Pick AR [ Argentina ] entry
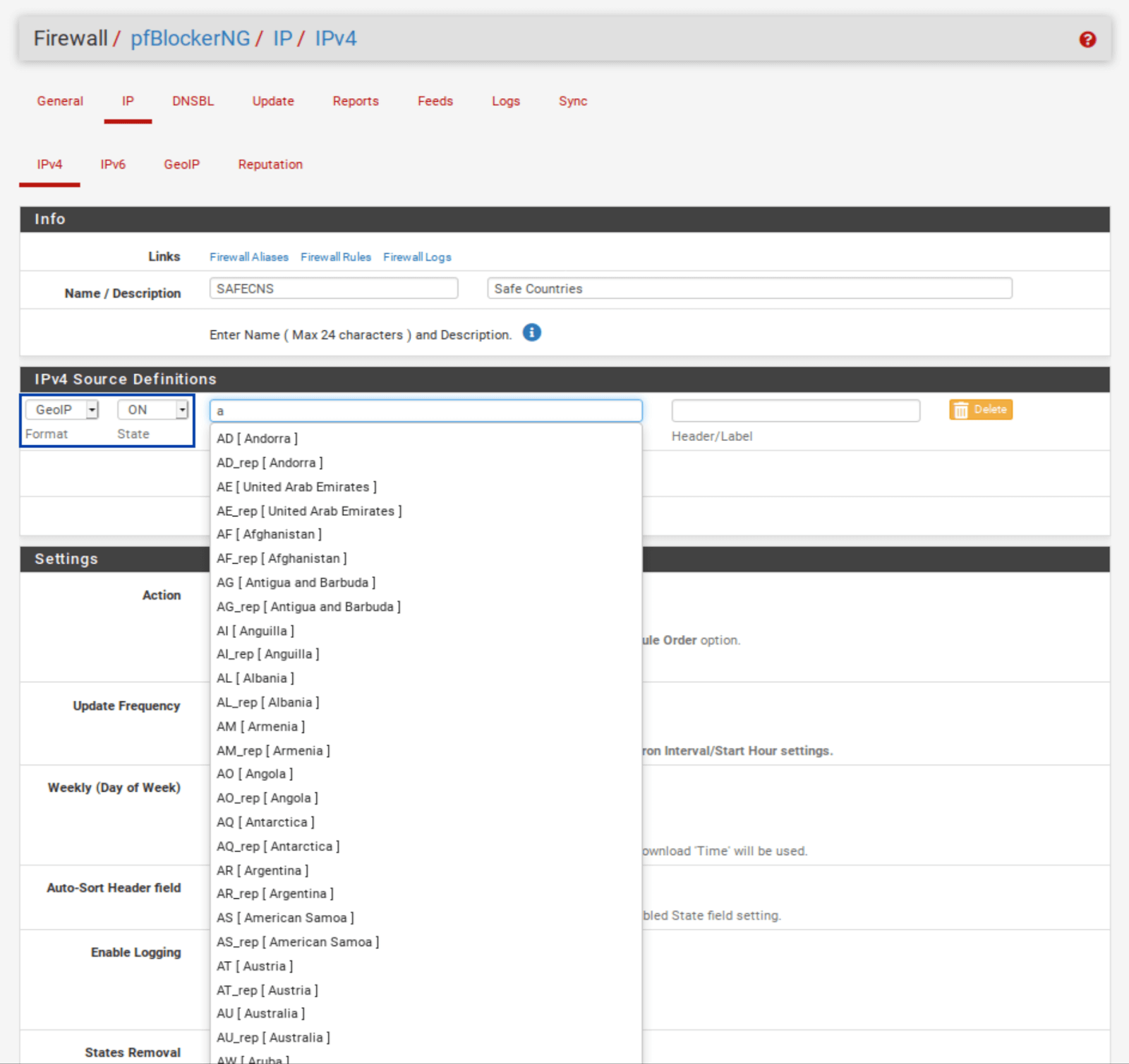 (x=426, y=870)
